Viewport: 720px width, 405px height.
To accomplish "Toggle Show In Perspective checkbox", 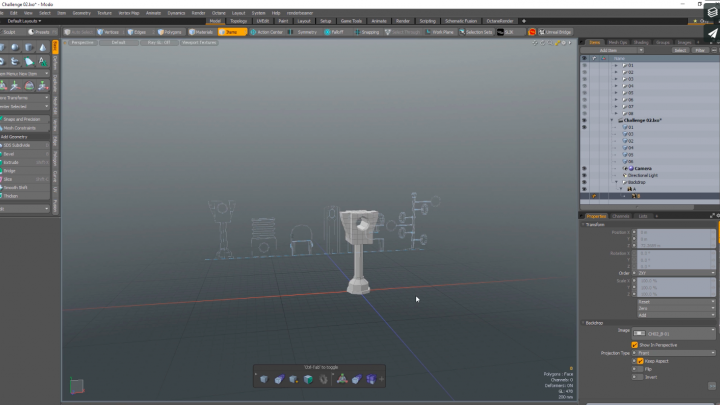I will 634,344.
